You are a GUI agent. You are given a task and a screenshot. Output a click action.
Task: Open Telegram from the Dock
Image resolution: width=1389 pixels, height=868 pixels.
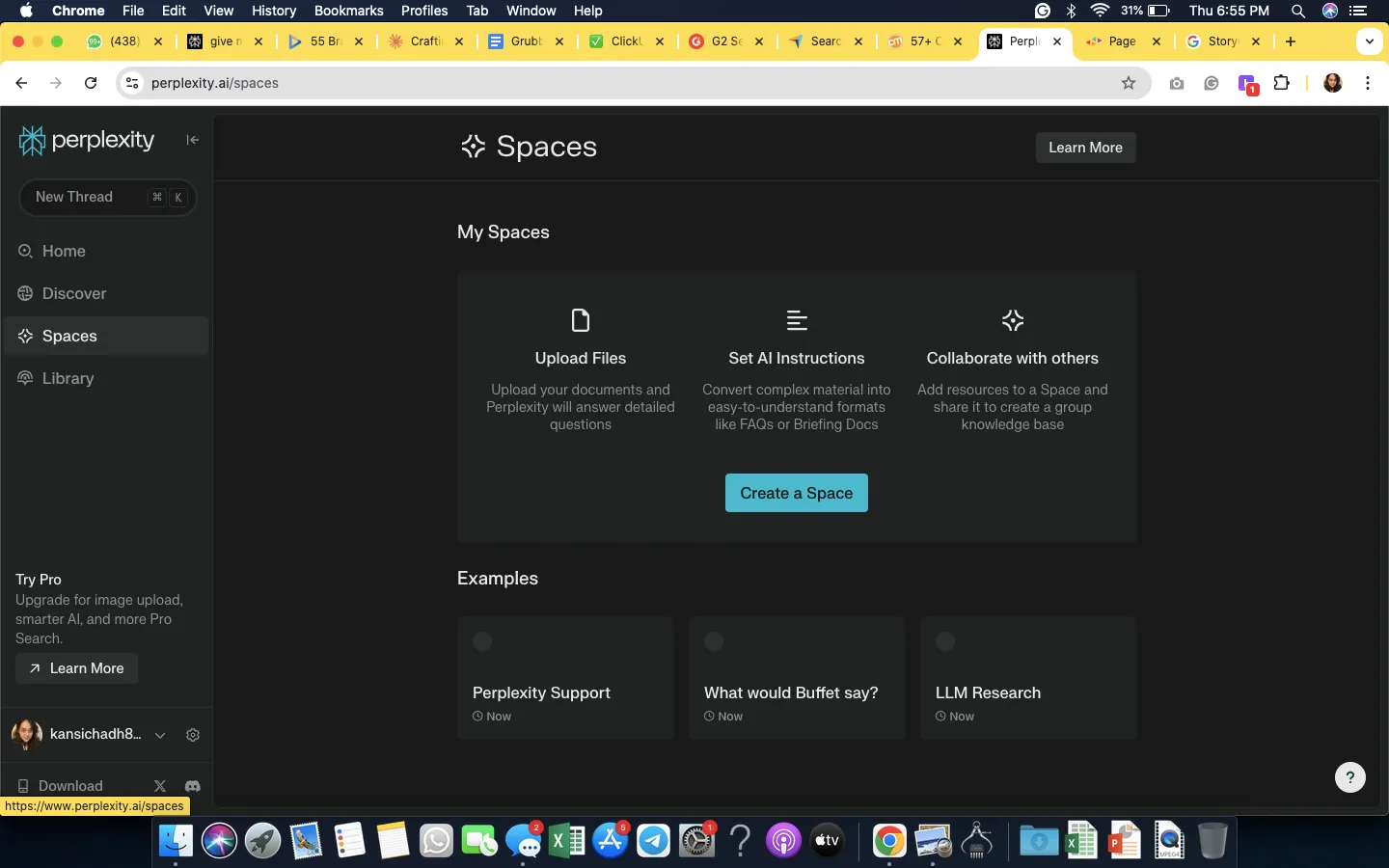(653, 841)
